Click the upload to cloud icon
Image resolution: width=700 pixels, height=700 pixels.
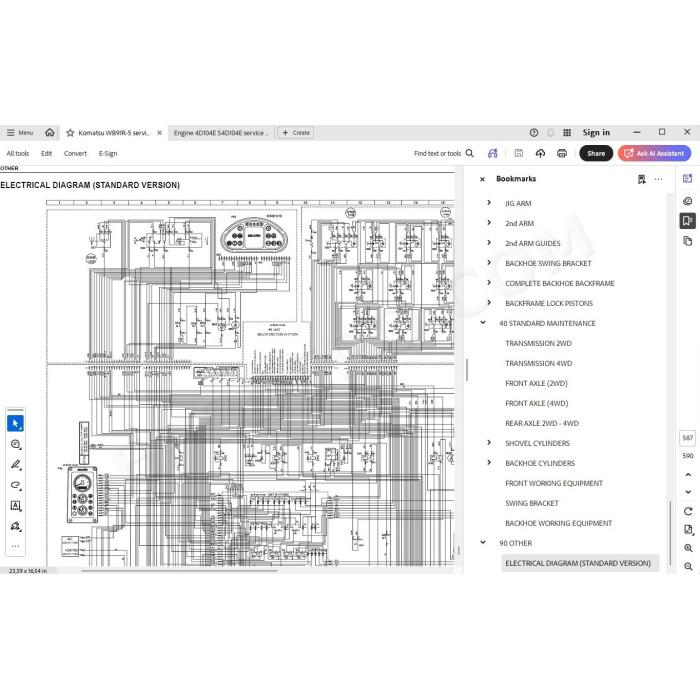click(540, 153)
